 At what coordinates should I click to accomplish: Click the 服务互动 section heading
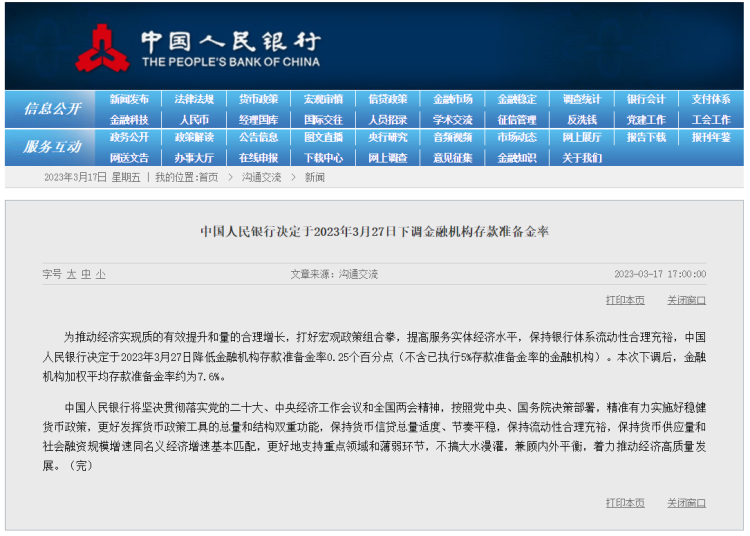[x=52, y=146]
